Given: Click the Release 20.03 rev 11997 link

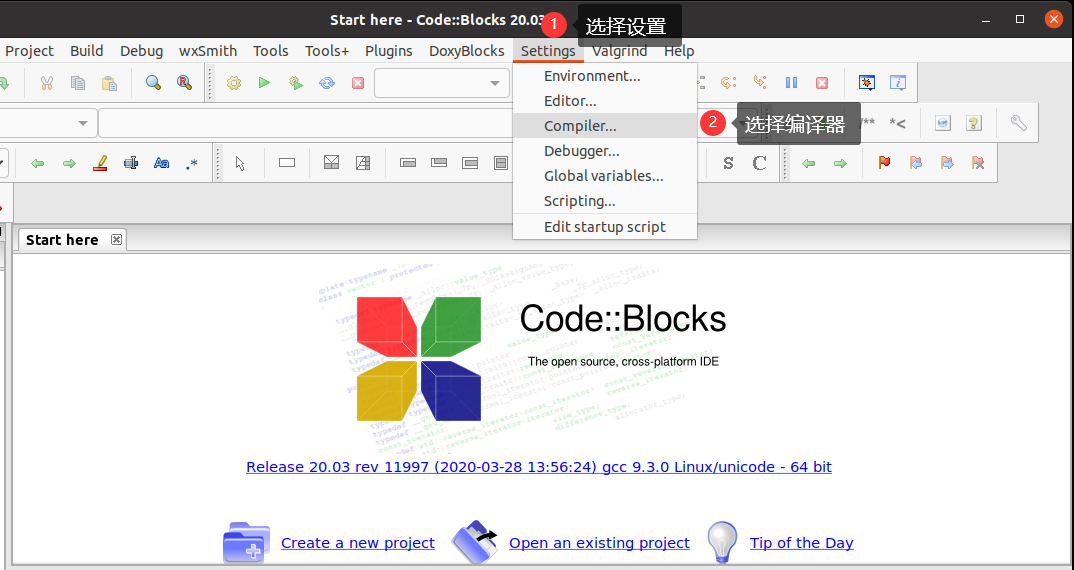Looking at the screenshot, I should tap(539, 467).
